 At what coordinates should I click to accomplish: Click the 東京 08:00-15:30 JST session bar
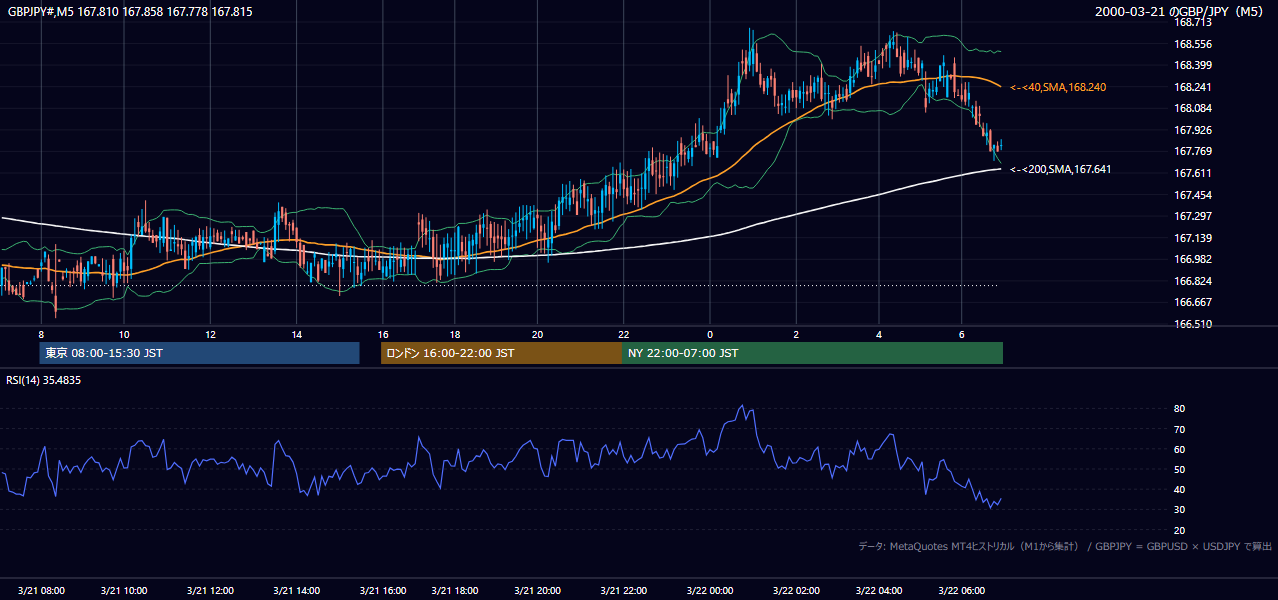point(199,353)
